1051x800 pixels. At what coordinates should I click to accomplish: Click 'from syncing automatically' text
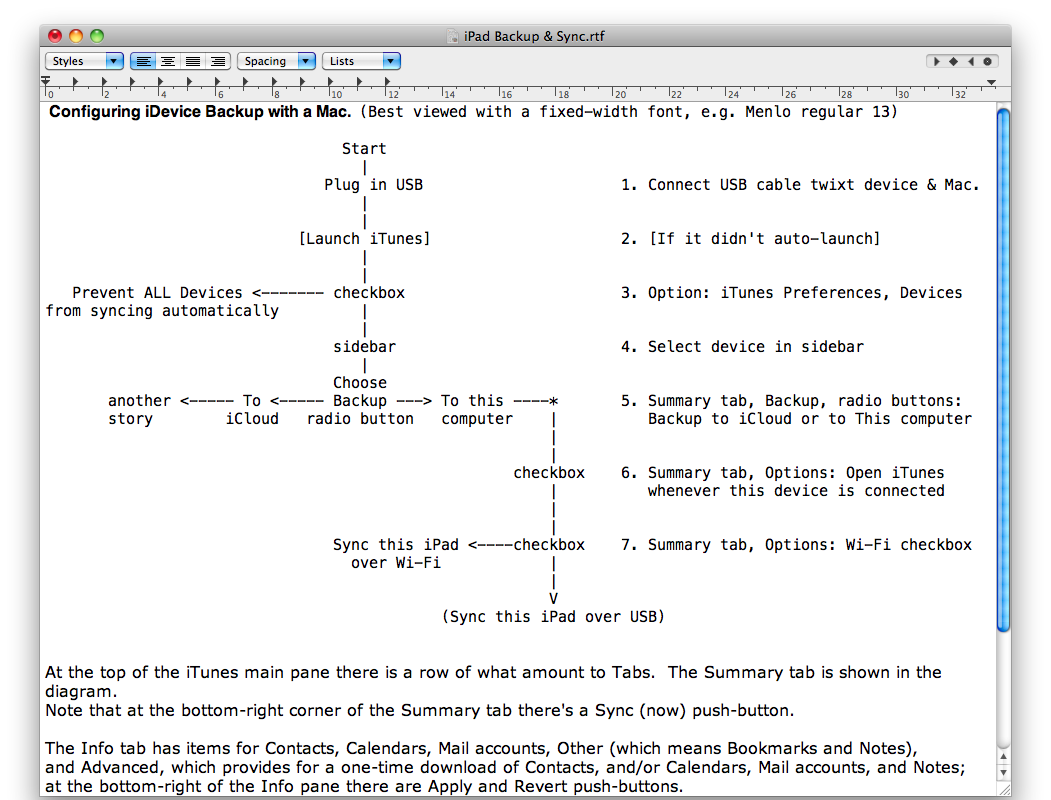(162, 311)
